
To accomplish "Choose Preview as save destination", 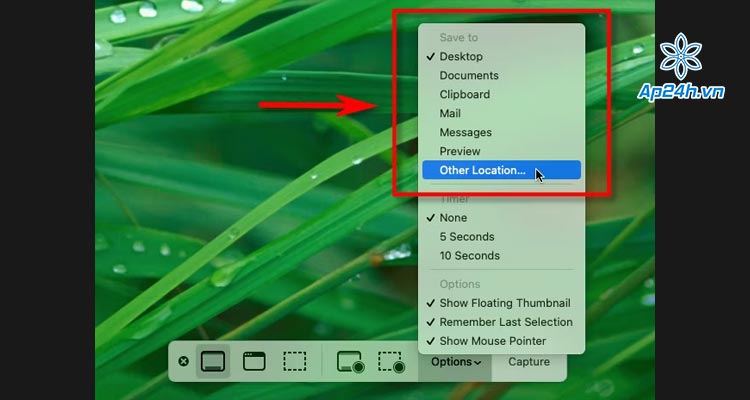I will 501,151.
